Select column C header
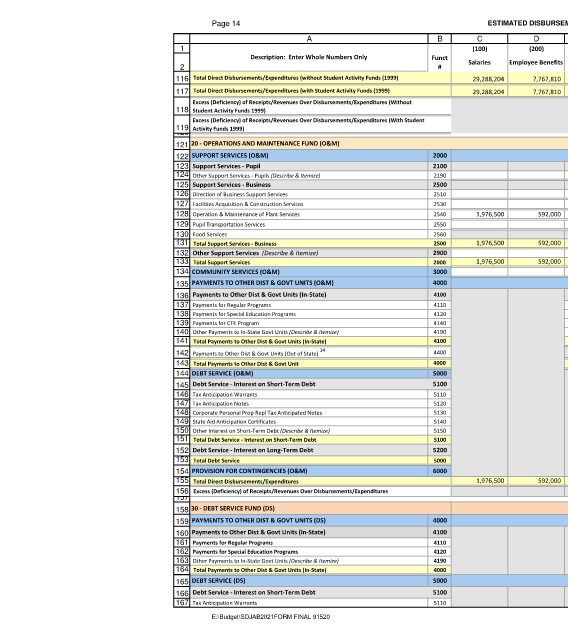 point(479,39)
